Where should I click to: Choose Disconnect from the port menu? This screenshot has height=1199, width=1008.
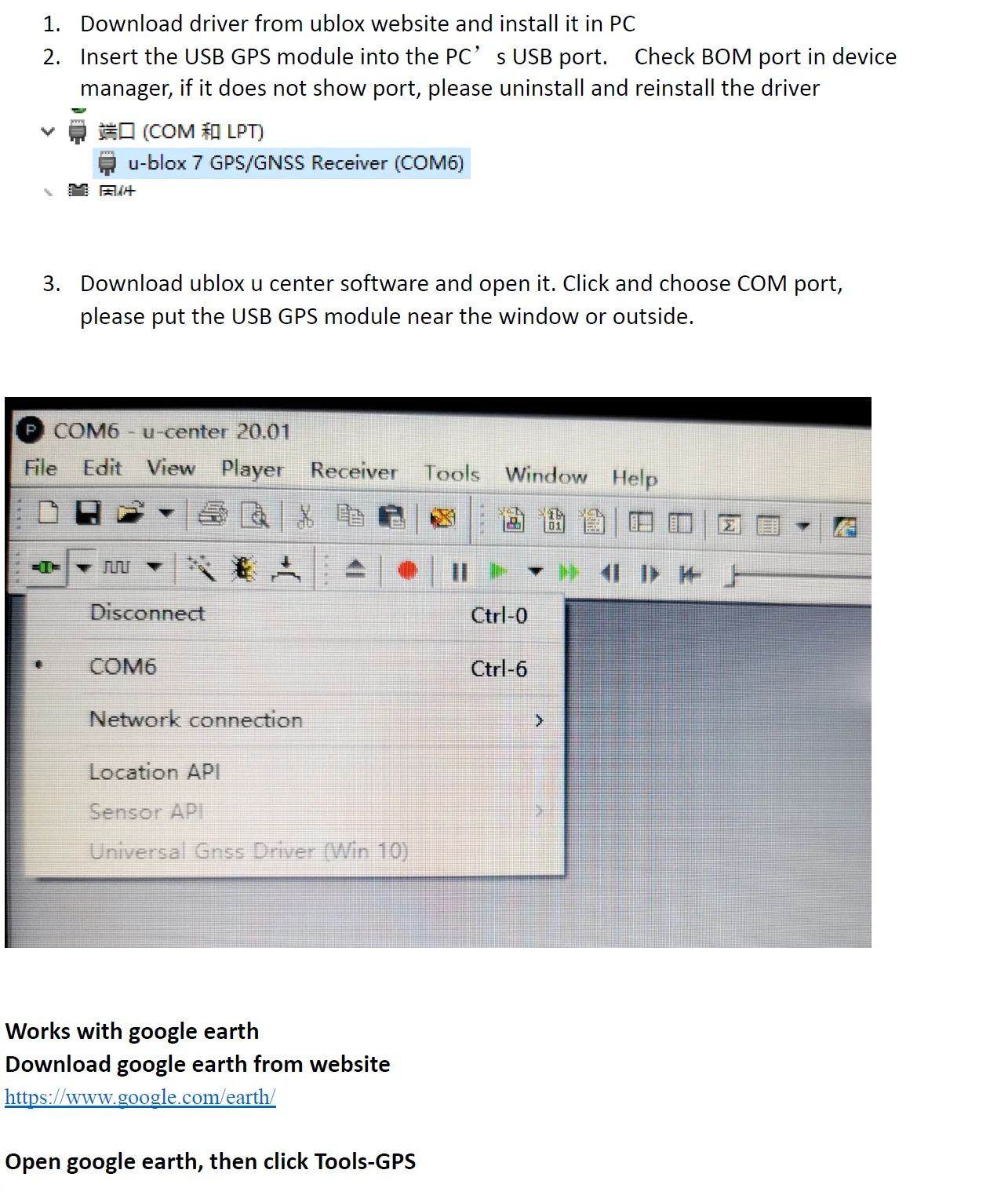[295, 614]
